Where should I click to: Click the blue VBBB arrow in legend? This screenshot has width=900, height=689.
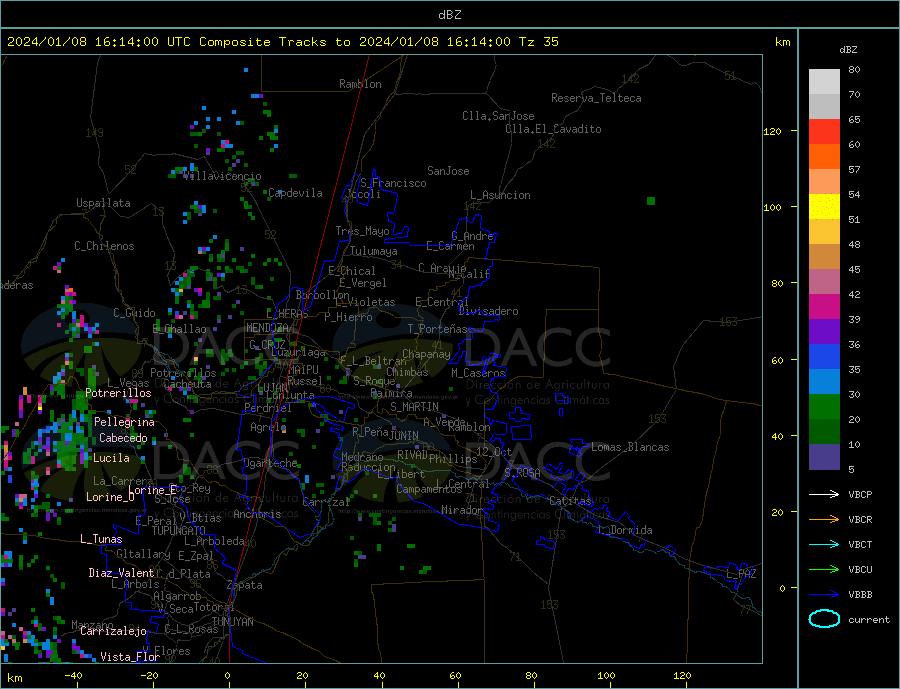point(824,595)
